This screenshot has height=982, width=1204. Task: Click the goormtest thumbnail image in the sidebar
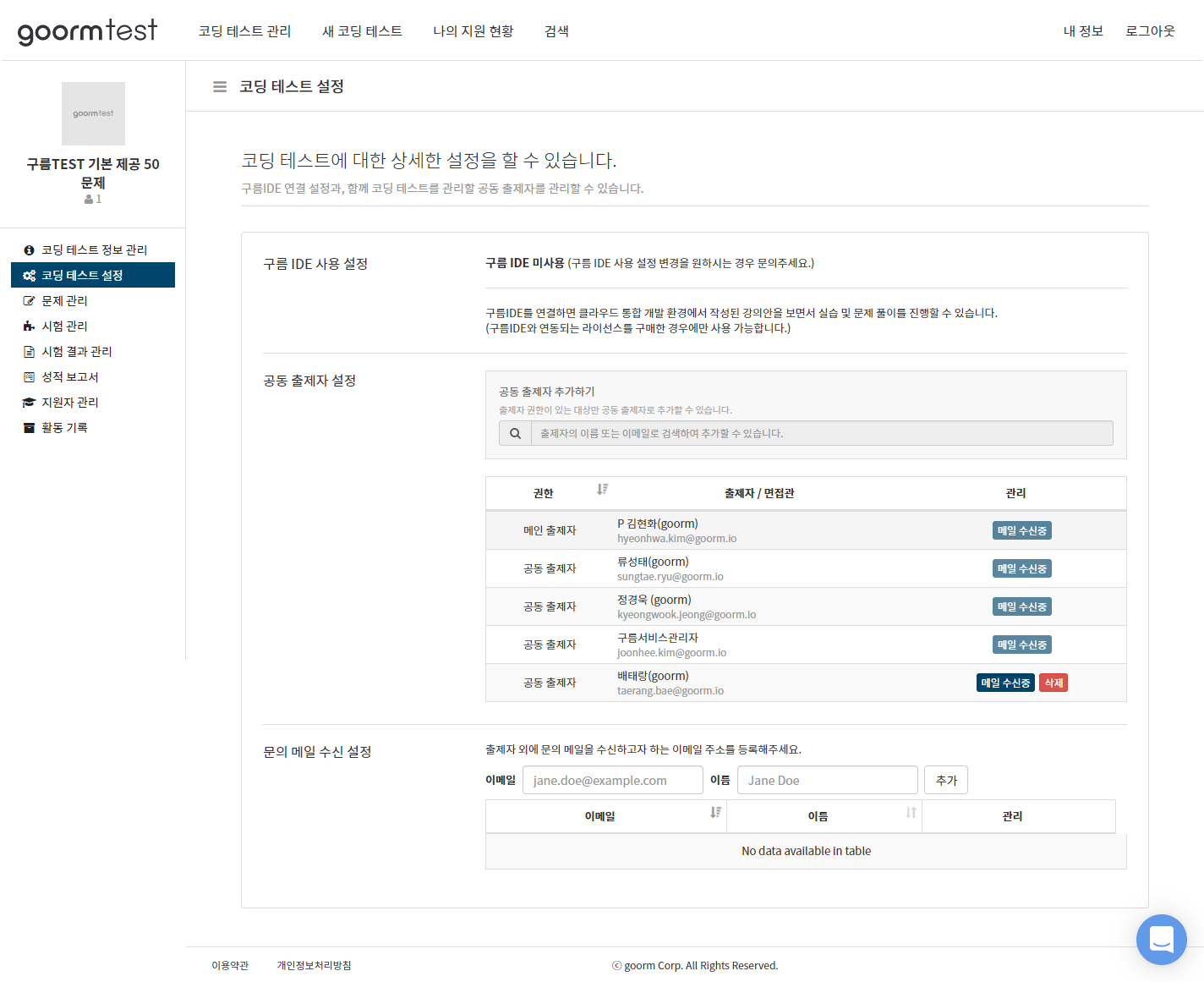tap(93, 113)
